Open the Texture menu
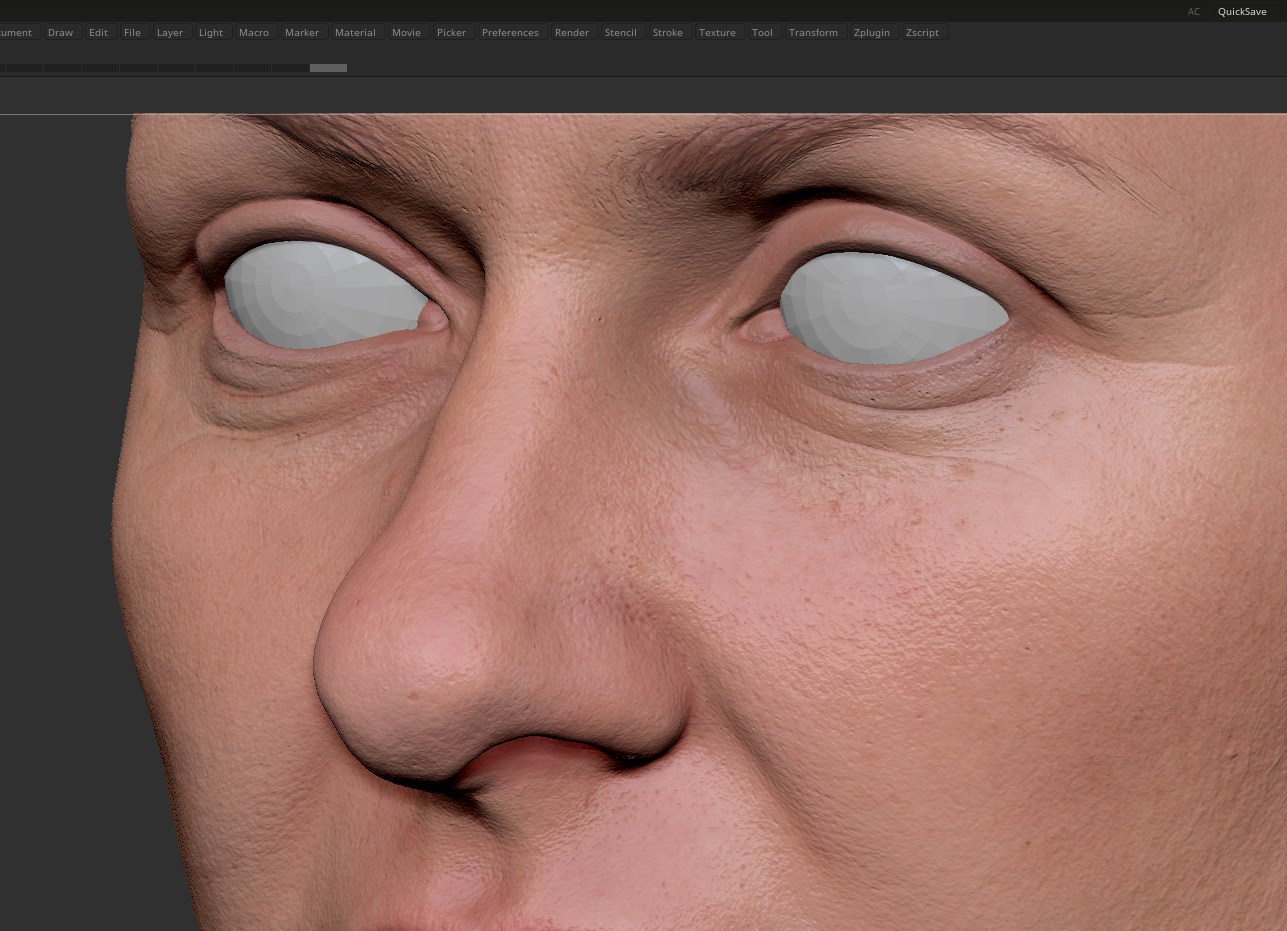Image resolution: width=1287 pixels, height=931 pixels. click(x=717, y=33)
